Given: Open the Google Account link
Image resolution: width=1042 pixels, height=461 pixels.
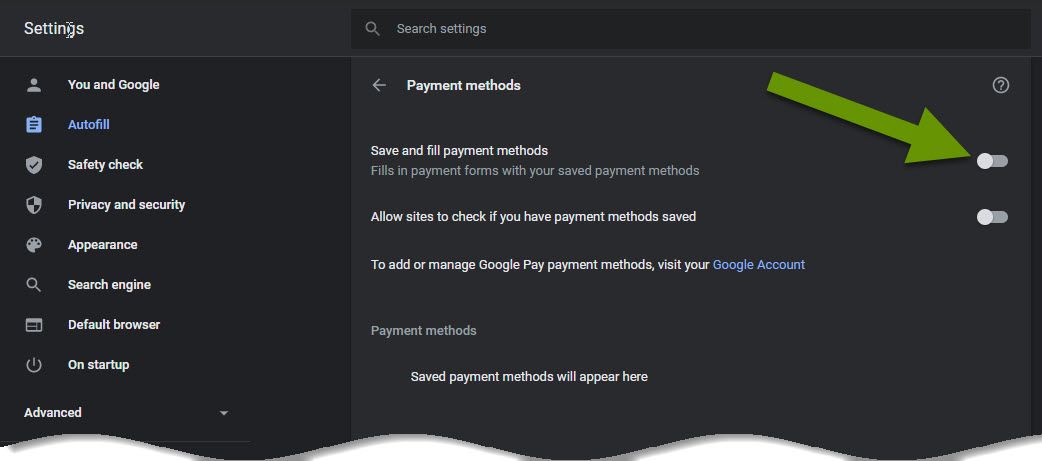Looking at the screenshot, I should tap(758, 264).
